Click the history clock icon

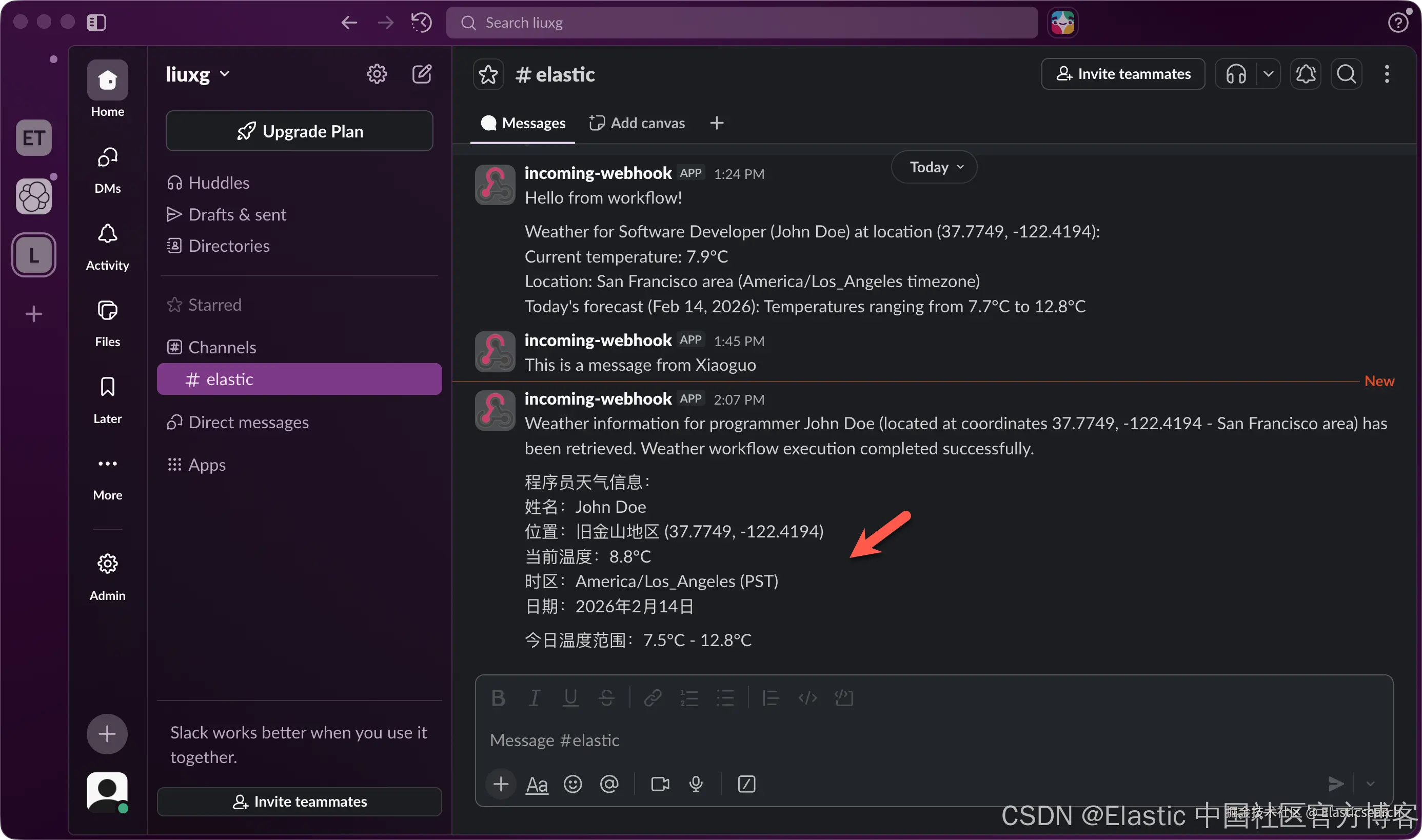click(x=422, y=23)
